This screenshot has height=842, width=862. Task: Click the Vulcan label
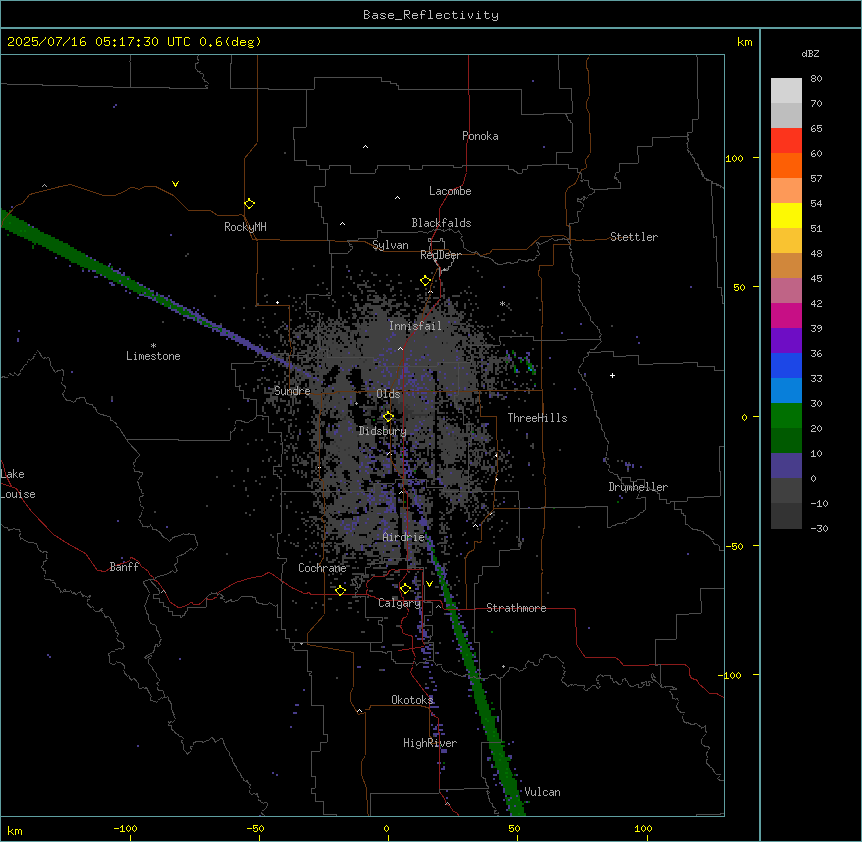pyautogui.click(x=542, y=792)
